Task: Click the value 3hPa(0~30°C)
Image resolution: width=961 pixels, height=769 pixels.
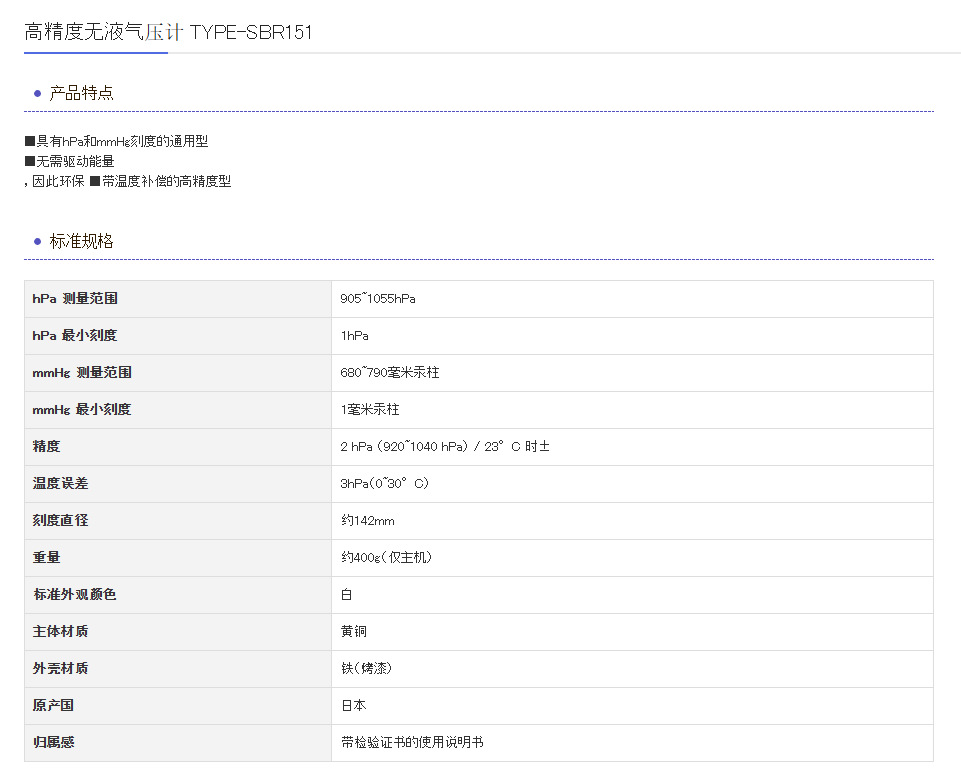Action: pos(384,483)
